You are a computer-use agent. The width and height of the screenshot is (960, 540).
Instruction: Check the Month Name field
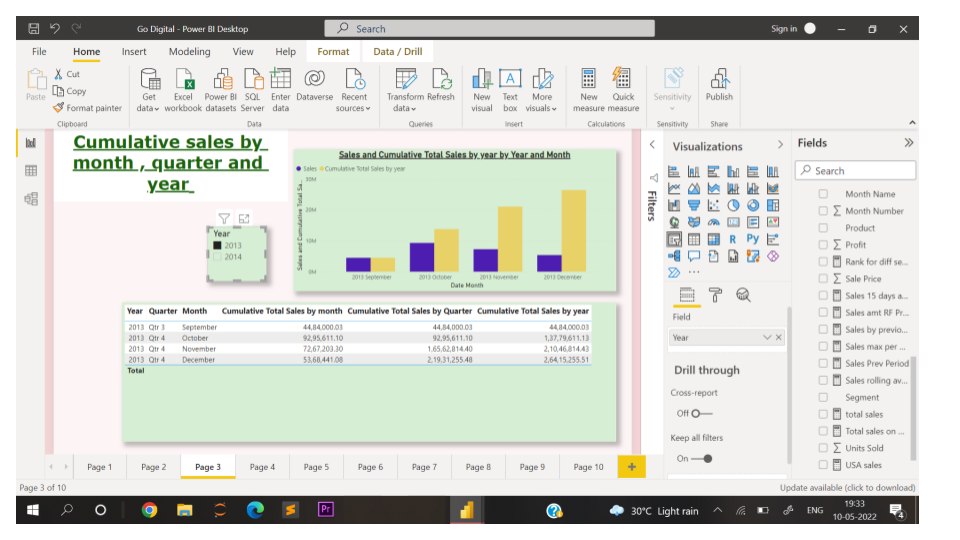[x=823, y=193]
